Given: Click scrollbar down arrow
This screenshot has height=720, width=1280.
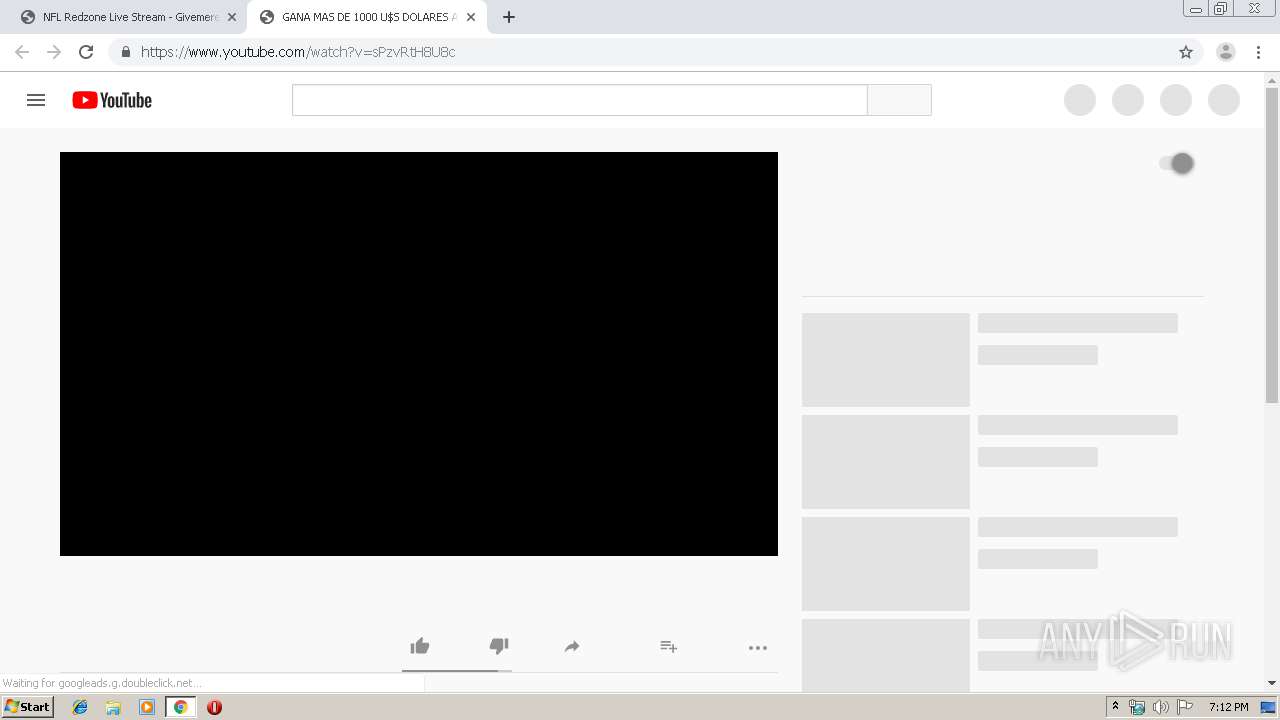Looking at the screenshot, I should coord(1272,683).
